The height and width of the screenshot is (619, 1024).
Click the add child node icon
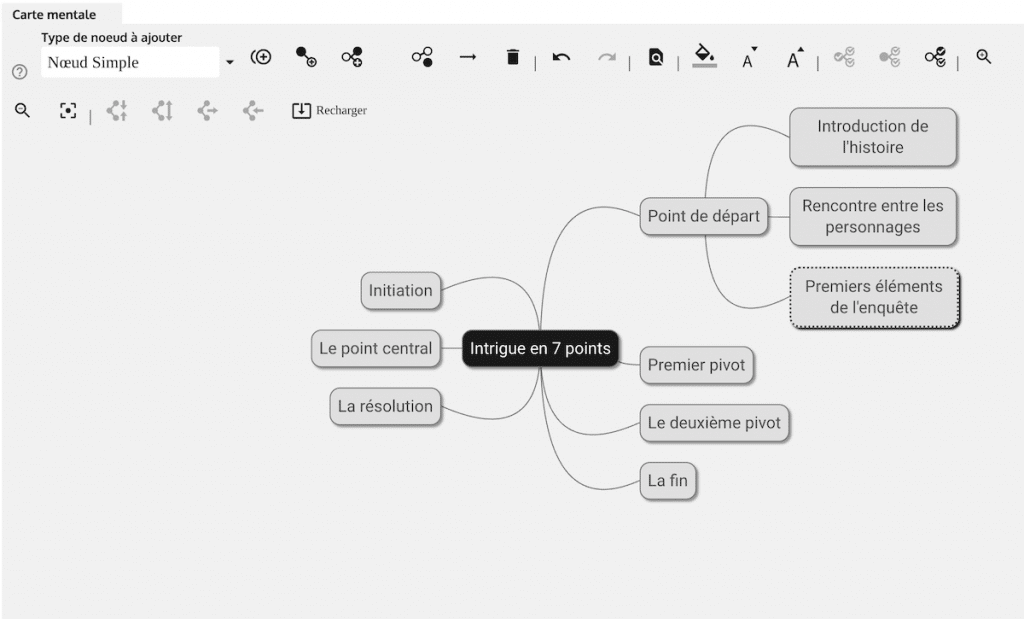coord(306,57)
